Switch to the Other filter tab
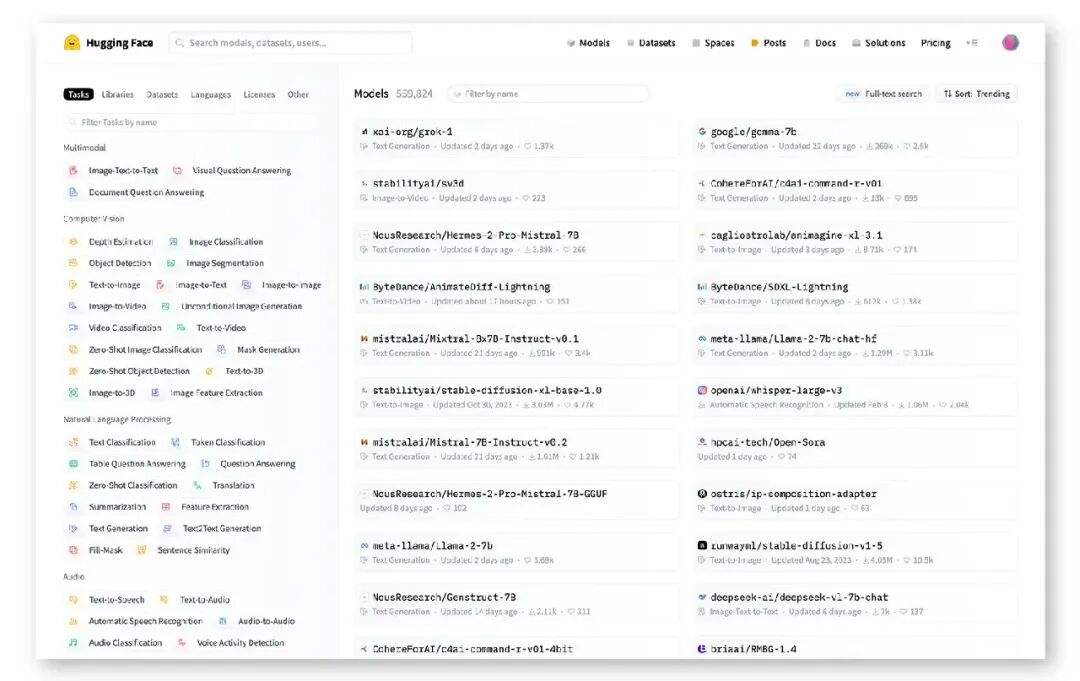1080x681 pixels. coord(298,94)
